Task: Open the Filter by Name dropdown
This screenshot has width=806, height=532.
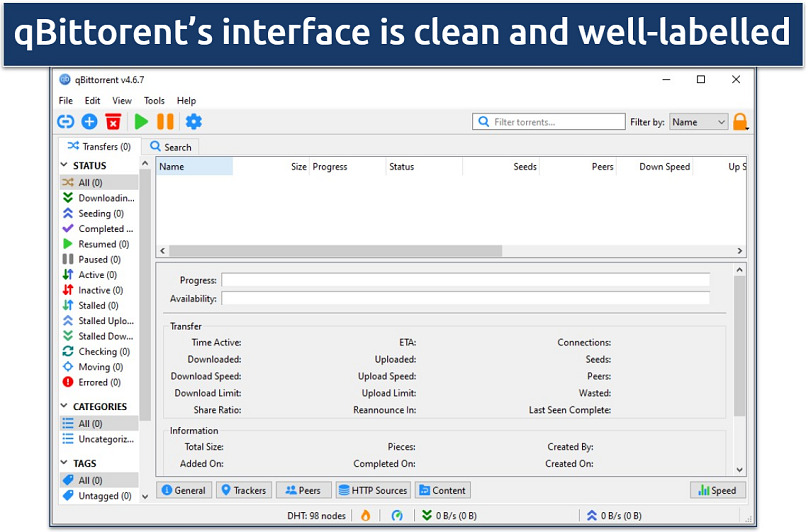Action: pyautogui.click(x=699, y=122)
